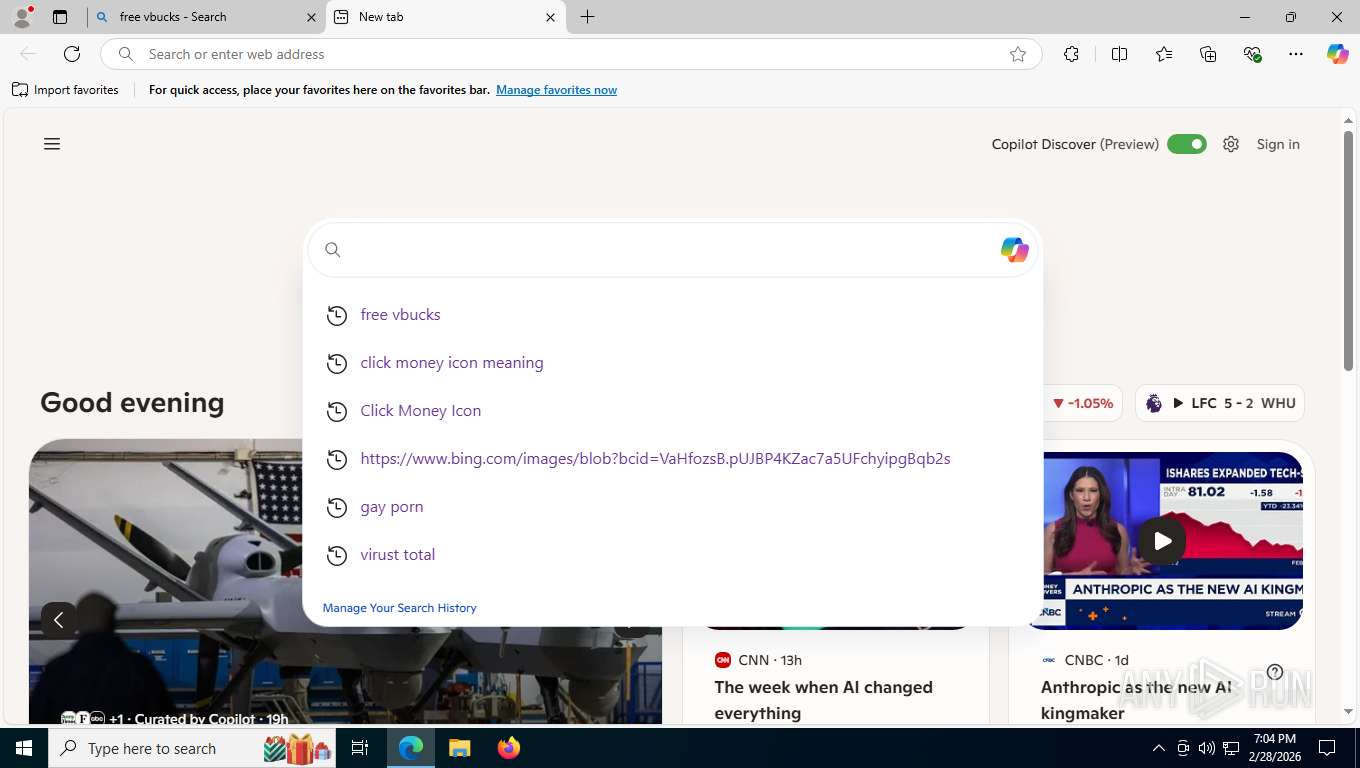The width and height of the screenshot is (1360, 768).
Task: Select the free vbucks history suggestion
Action: [x=672, y=314]
